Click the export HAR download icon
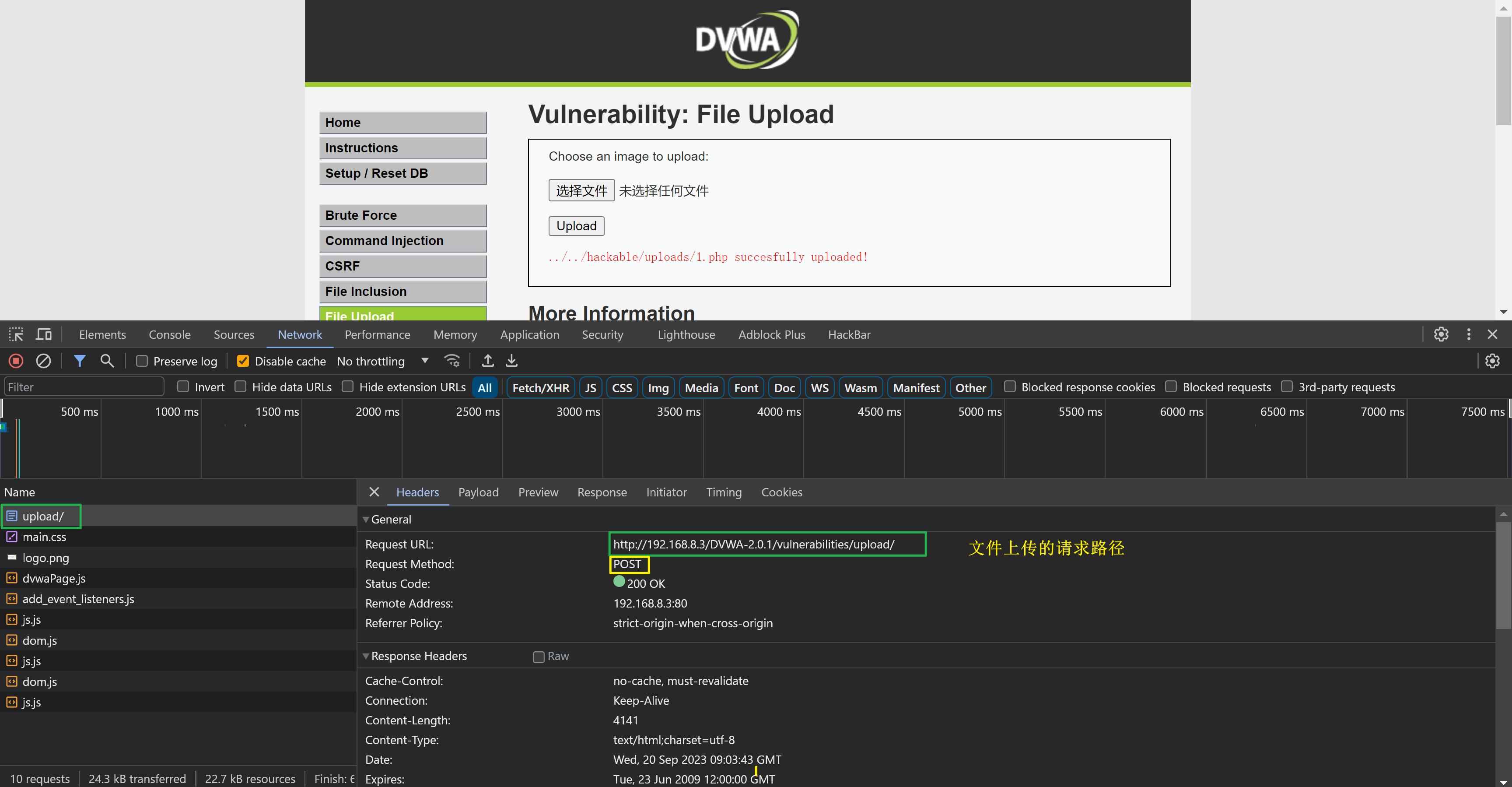The width and height of the screenshot is (1512, 787). [512, 361]
